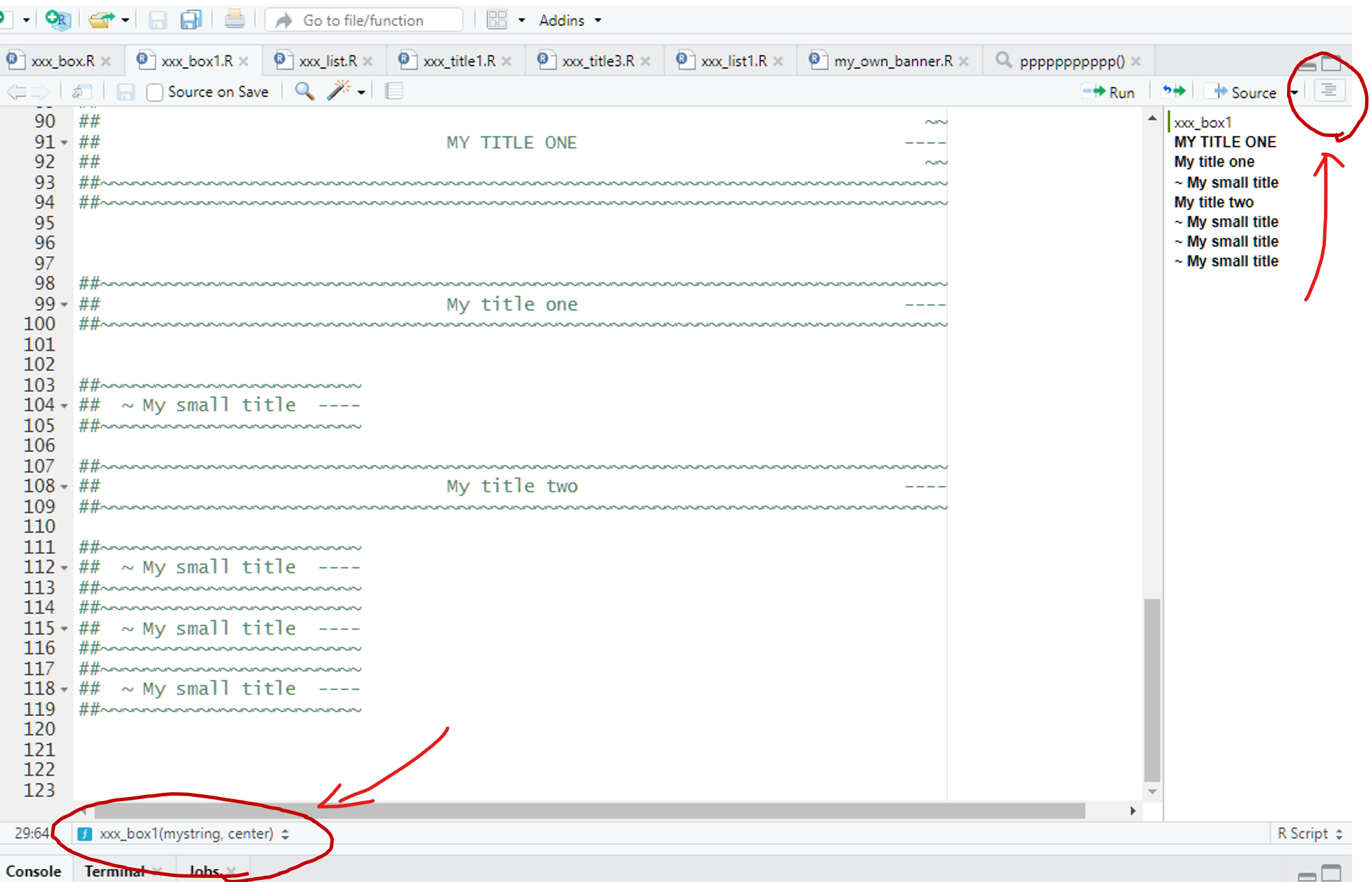
Task: Click the Find/Replace magnifier icon
Action: pyautogui.click(x=304, y=91)
